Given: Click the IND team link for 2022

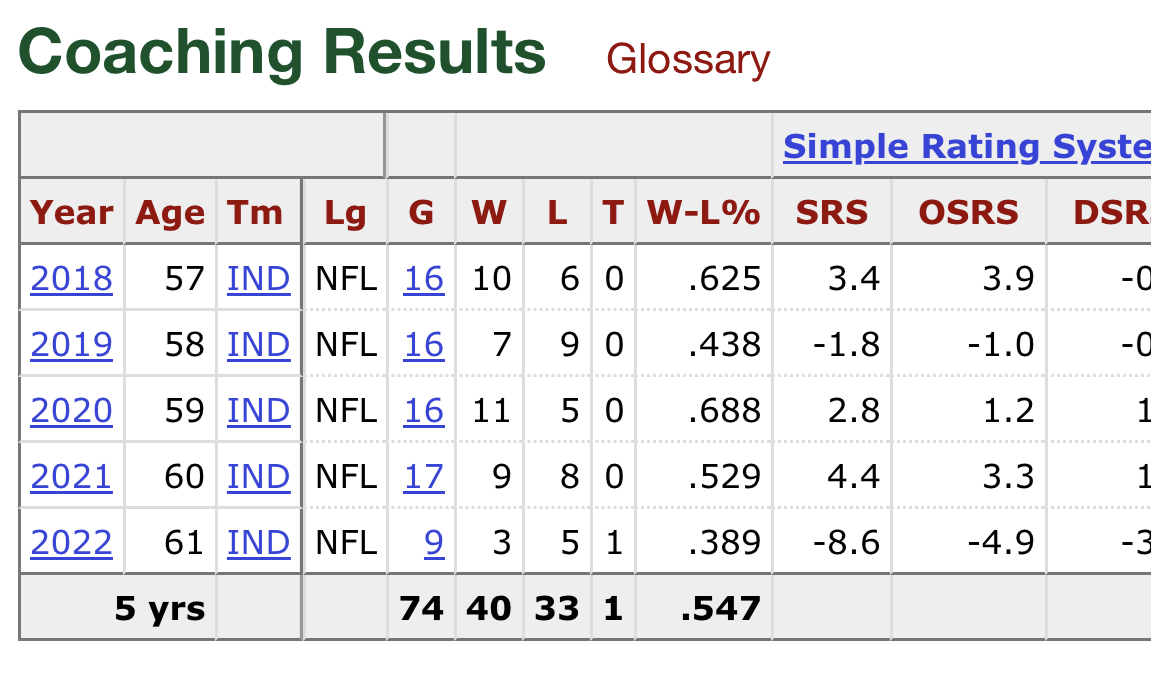Looking at the screenshot, I should tap(258, 542).
